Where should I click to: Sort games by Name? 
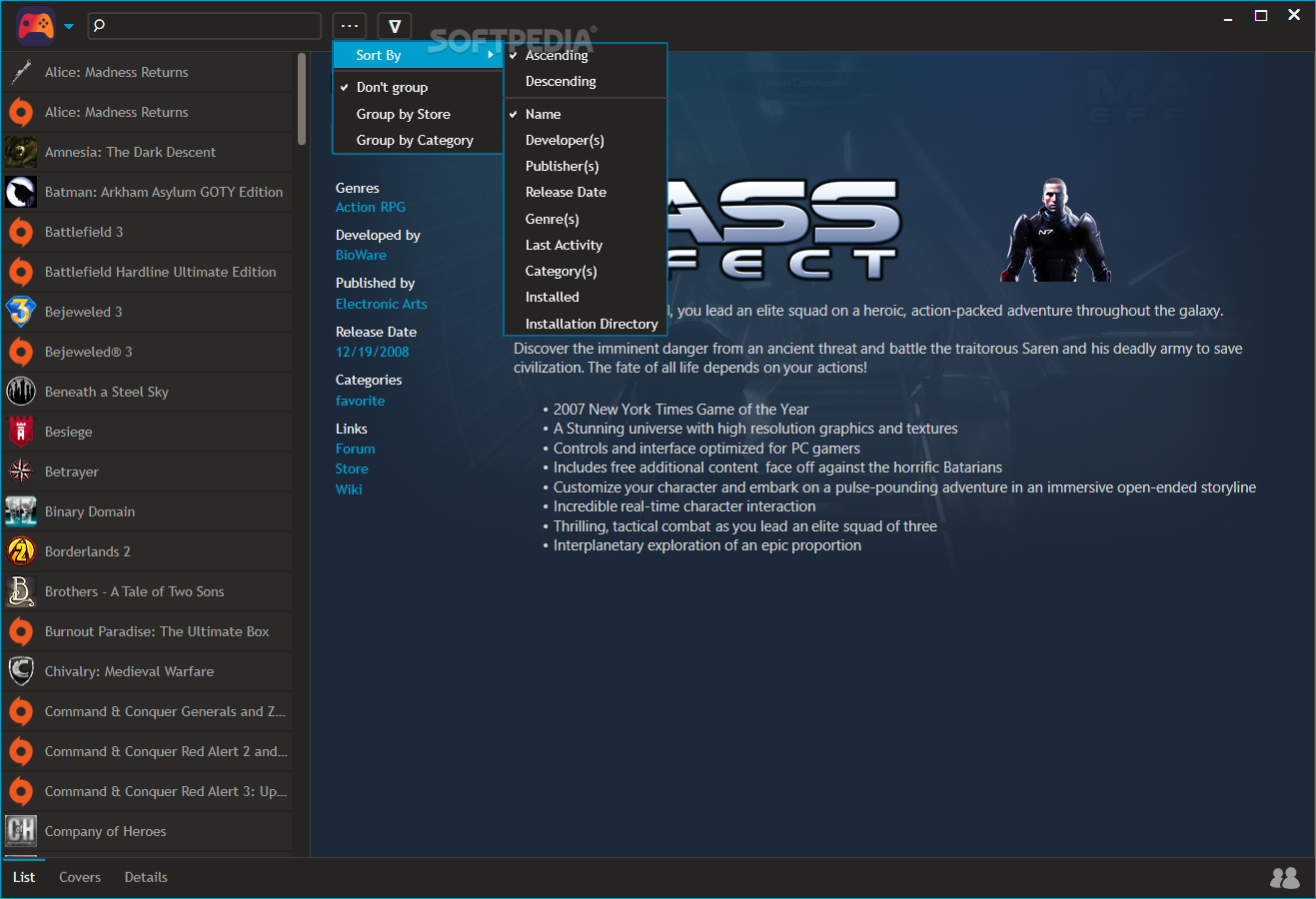[x=586, y=114]
